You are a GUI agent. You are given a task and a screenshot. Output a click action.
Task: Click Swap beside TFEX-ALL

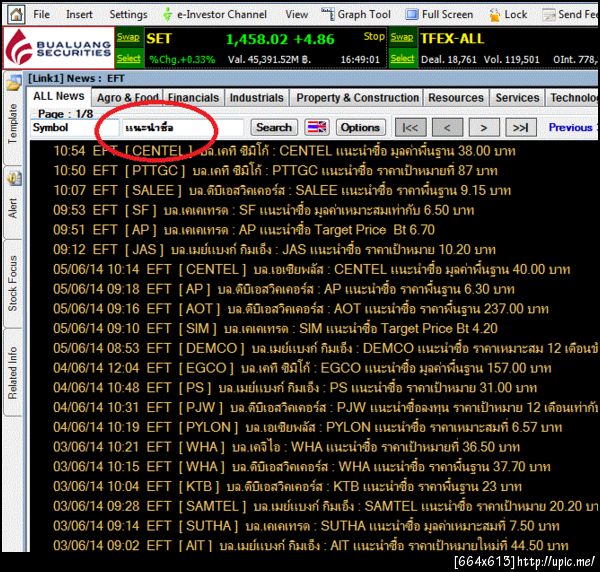[x=402, y=37]
